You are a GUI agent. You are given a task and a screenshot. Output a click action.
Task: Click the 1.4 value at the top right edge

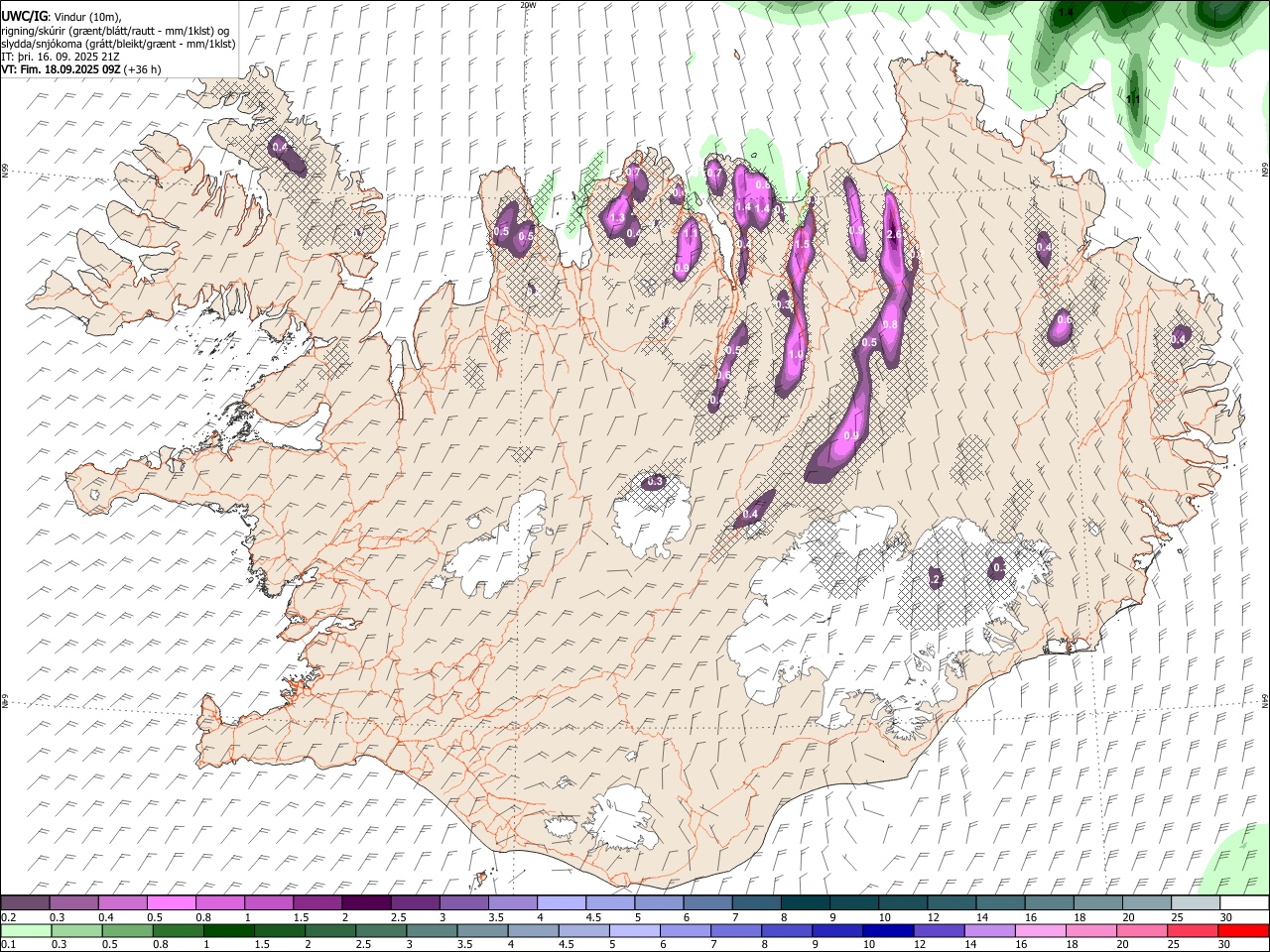[1066, 13]
